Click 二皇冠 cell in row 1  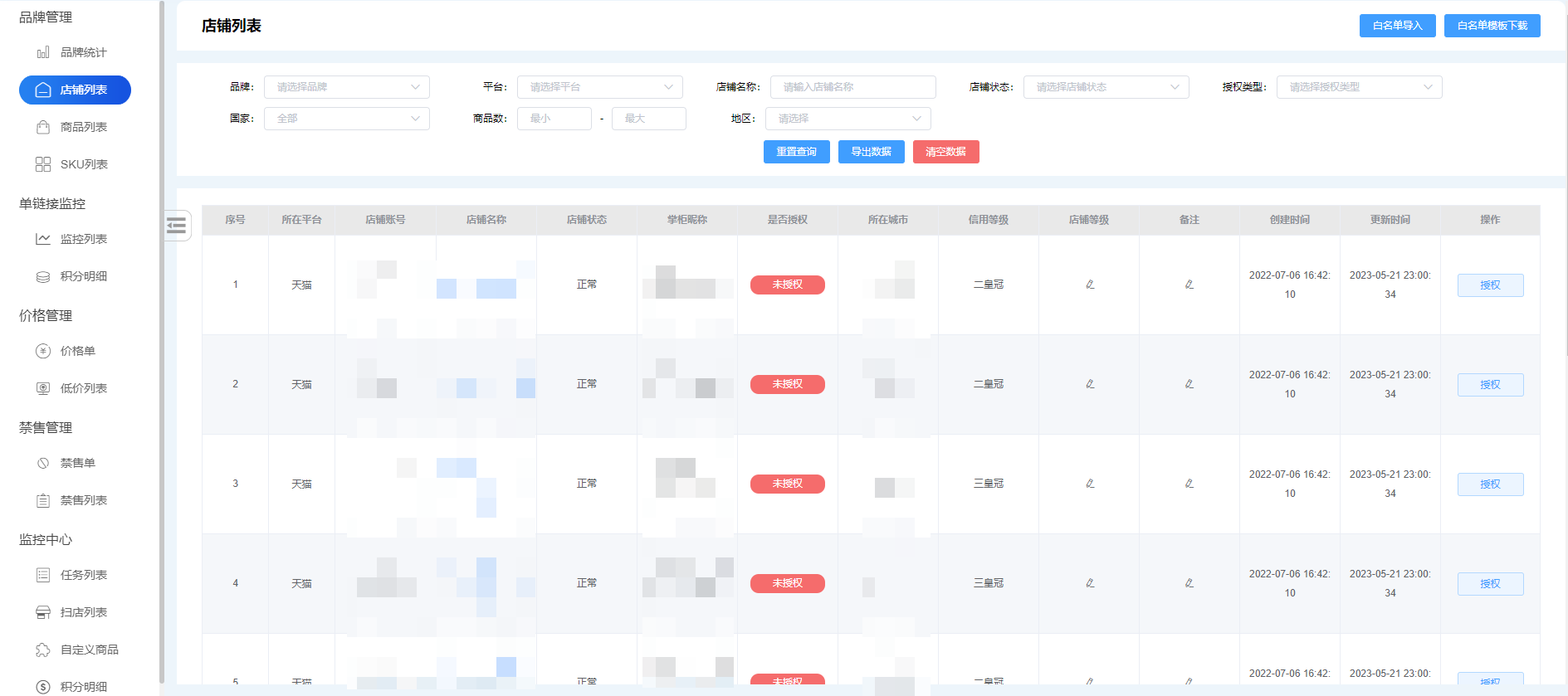(x=989, y=285)
